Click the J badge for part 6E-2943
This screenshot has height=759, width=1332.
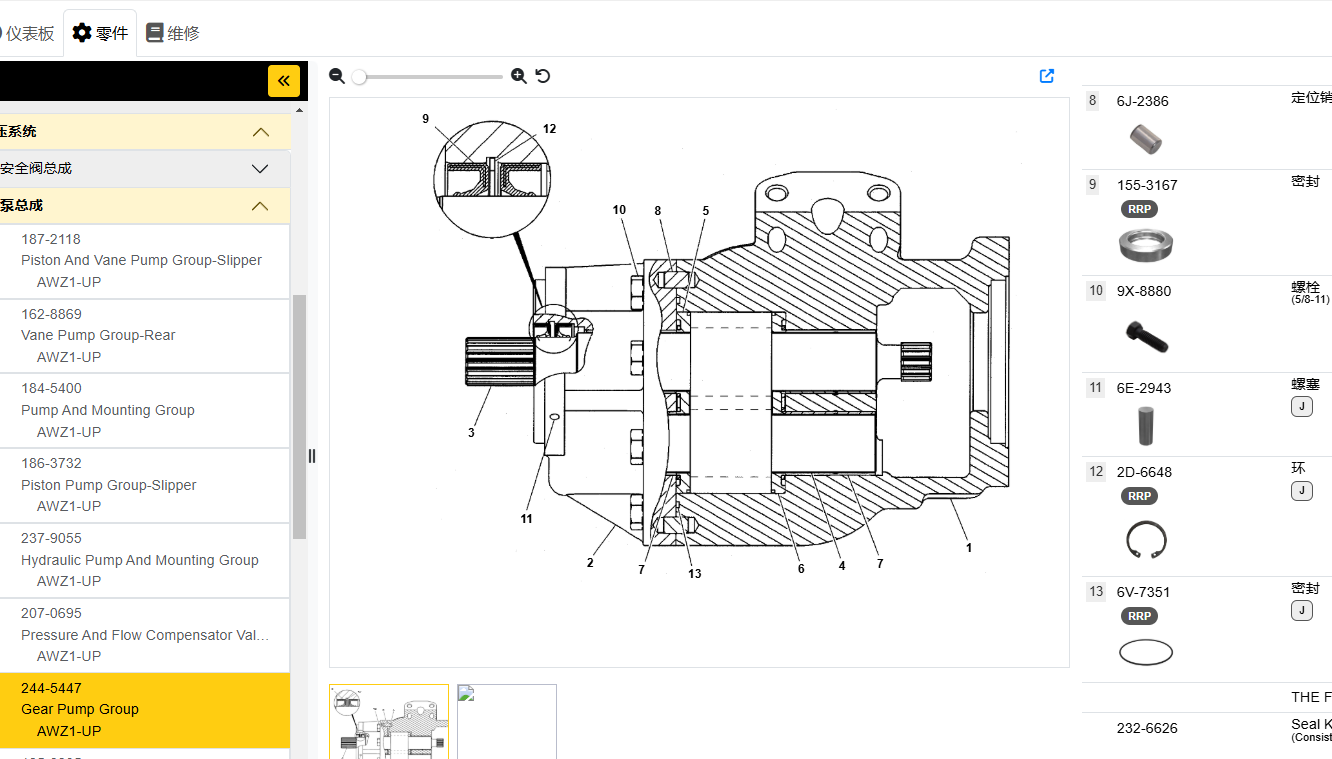coord(1301,406)
